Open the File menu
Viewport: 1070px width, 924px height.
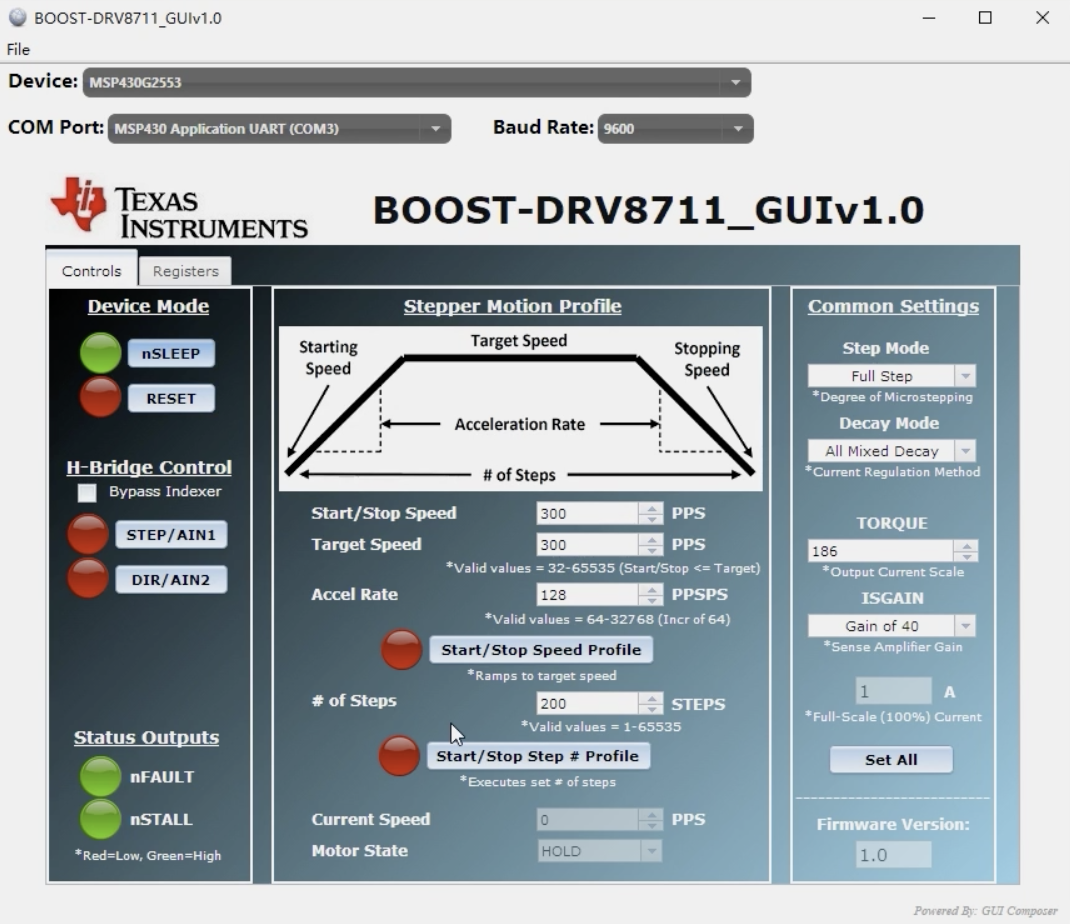click(17, 49)
